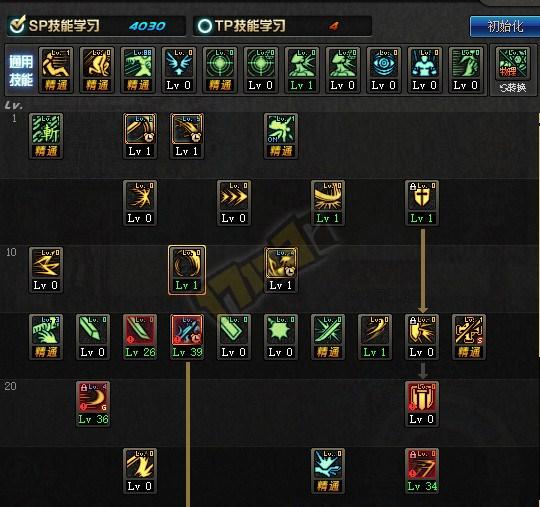Click the 初始化 reset button
The height and width of the screenshot is (507, 540).
coord(505,26)
